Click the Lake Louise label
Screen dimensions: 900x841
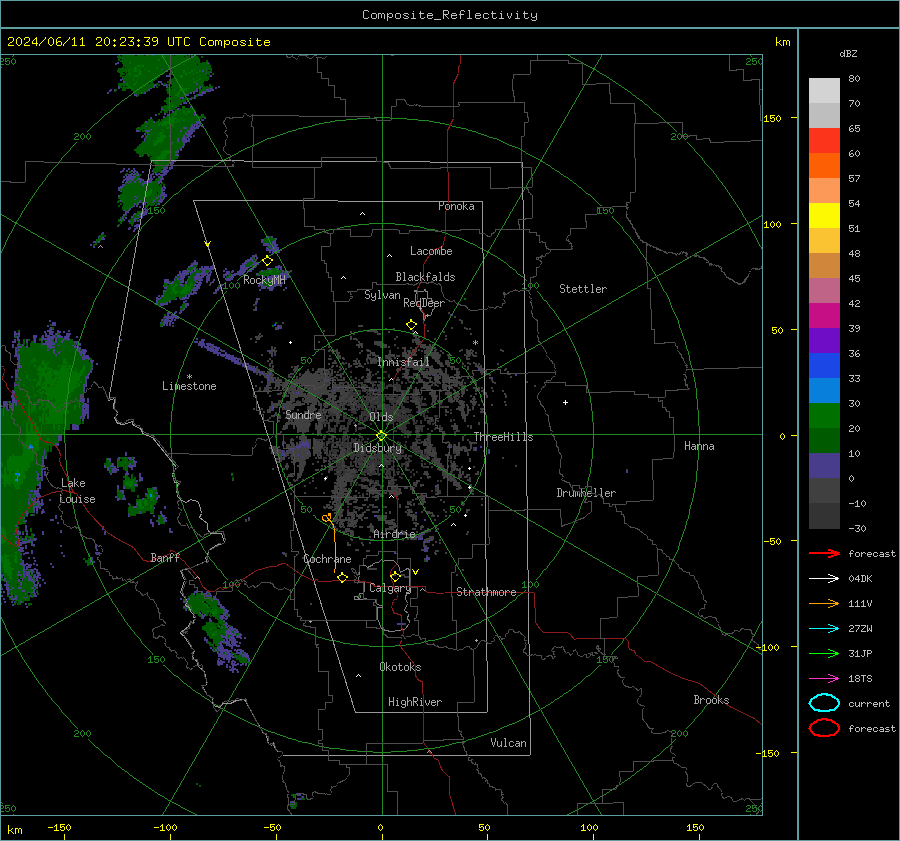(x=77, y=491)
